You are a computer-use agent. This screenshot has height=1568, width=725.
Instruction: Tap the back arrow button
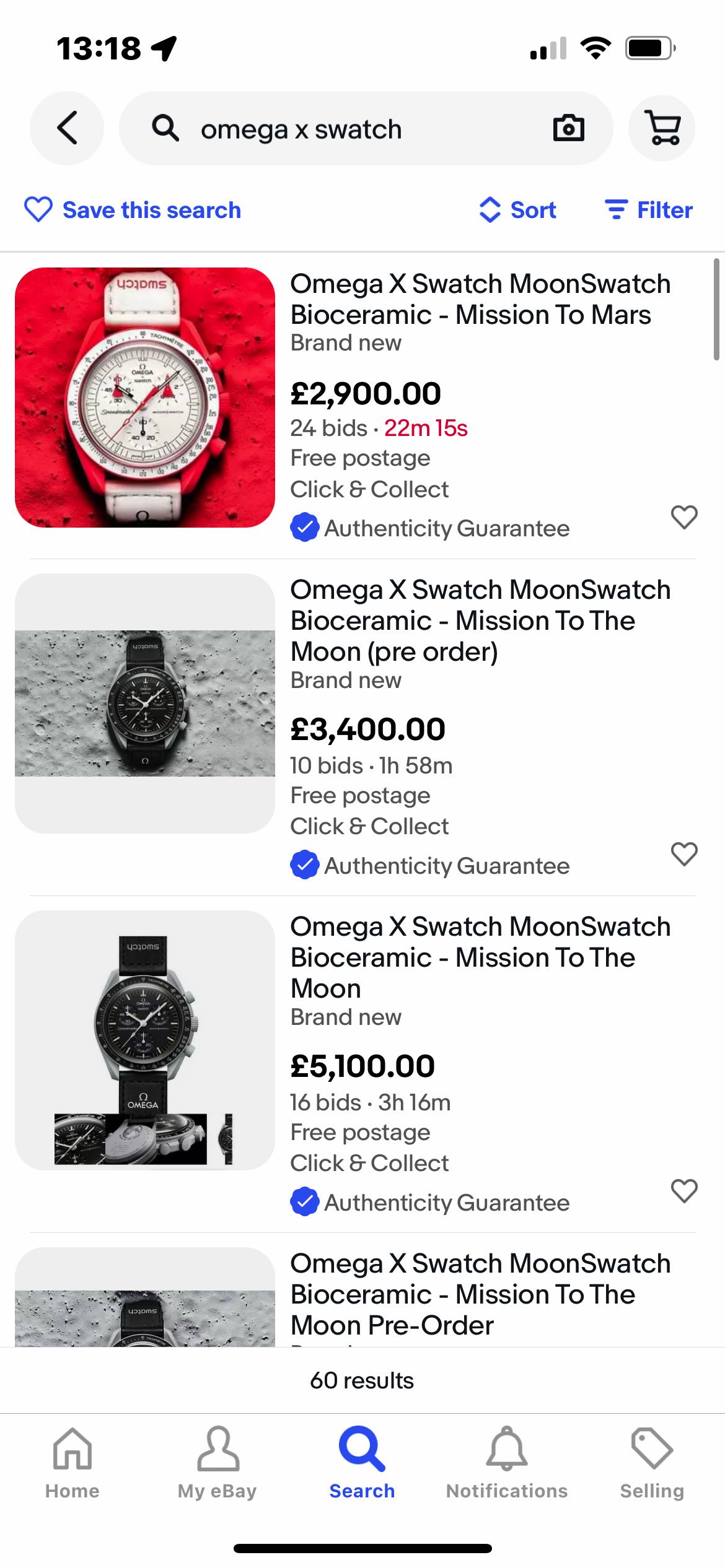click(67, 128)
